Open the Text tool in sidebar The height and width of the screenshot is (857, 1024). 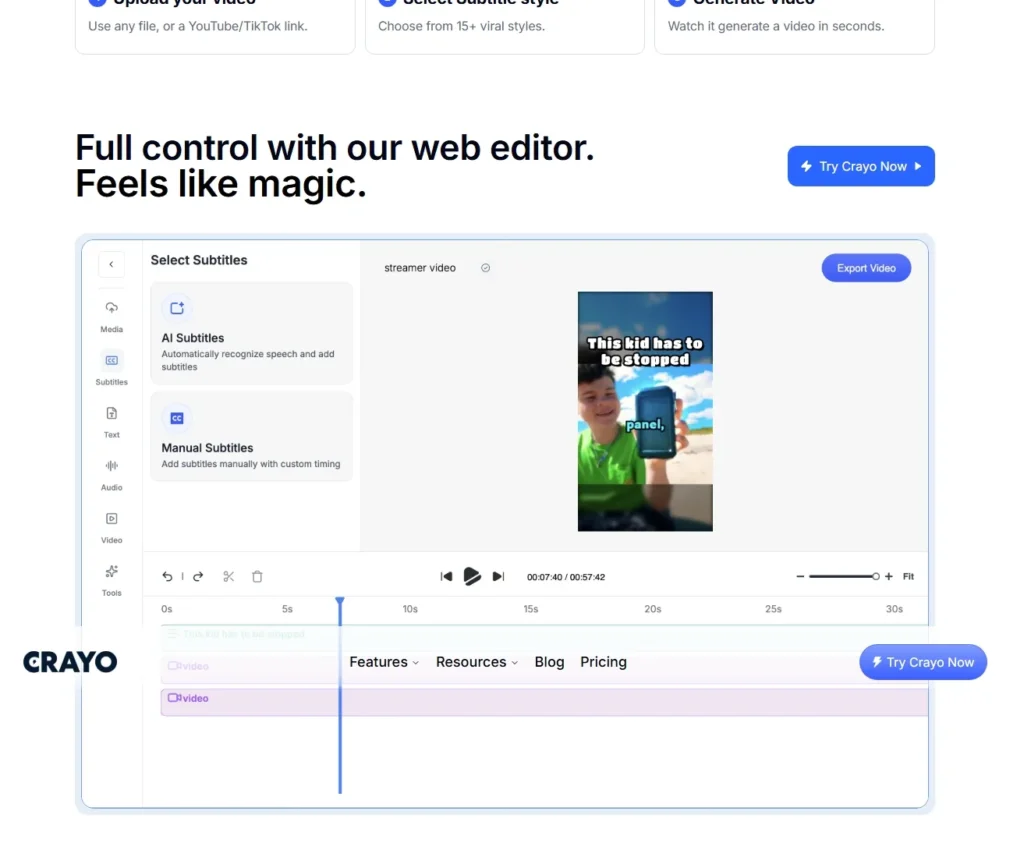(x=111, y=414)
